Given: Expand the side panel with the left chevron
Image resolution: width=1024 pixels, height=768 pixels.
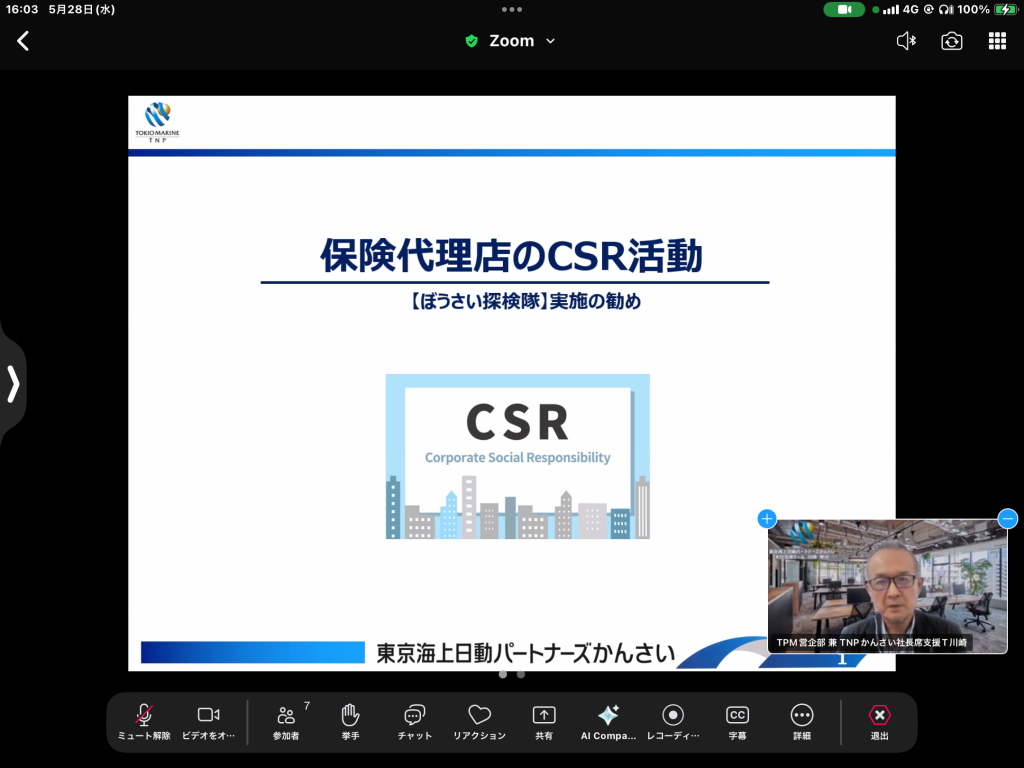Looking at the screenshot, I should (13, 383).
